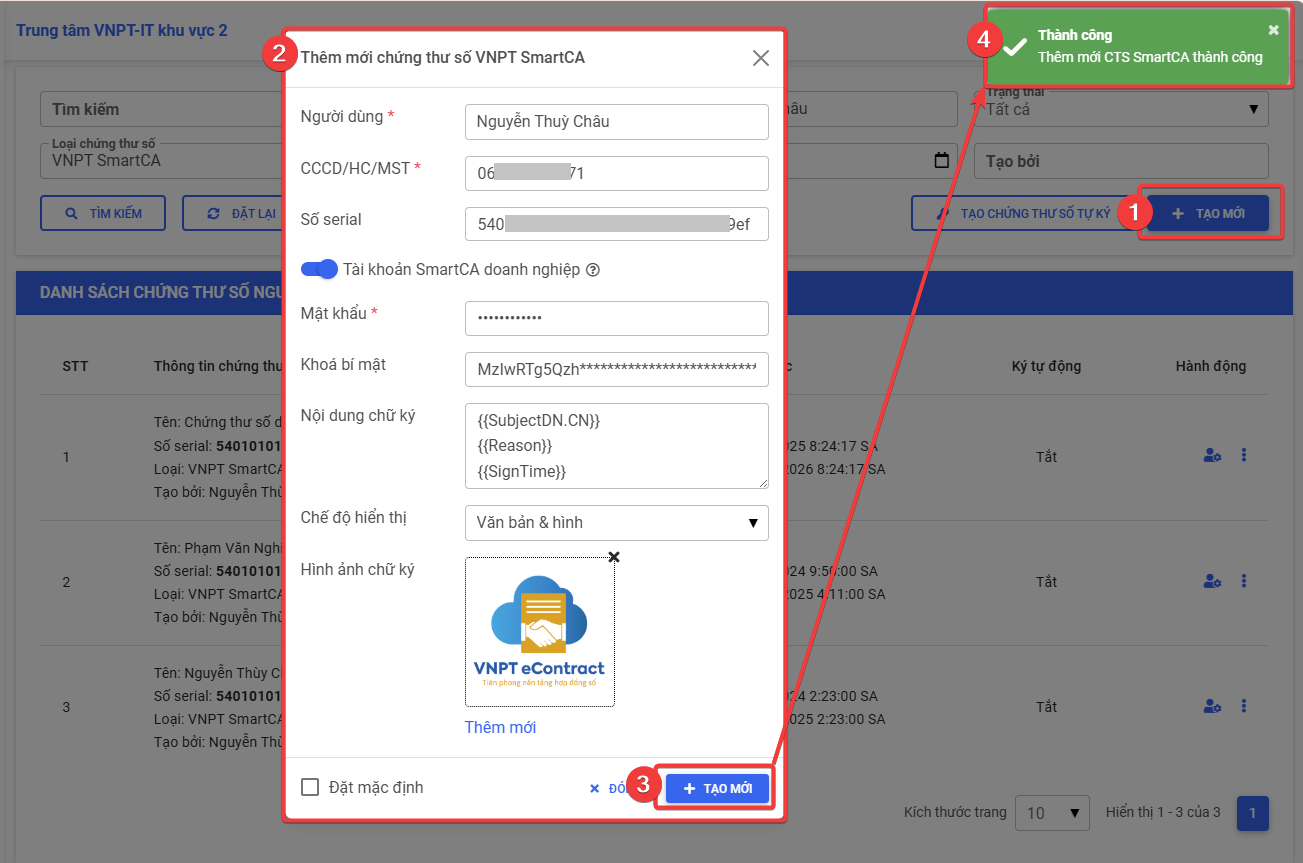Click the TẠO MỚI button at top right
Screen dimensions: 1303x863
pos(1208,212)
